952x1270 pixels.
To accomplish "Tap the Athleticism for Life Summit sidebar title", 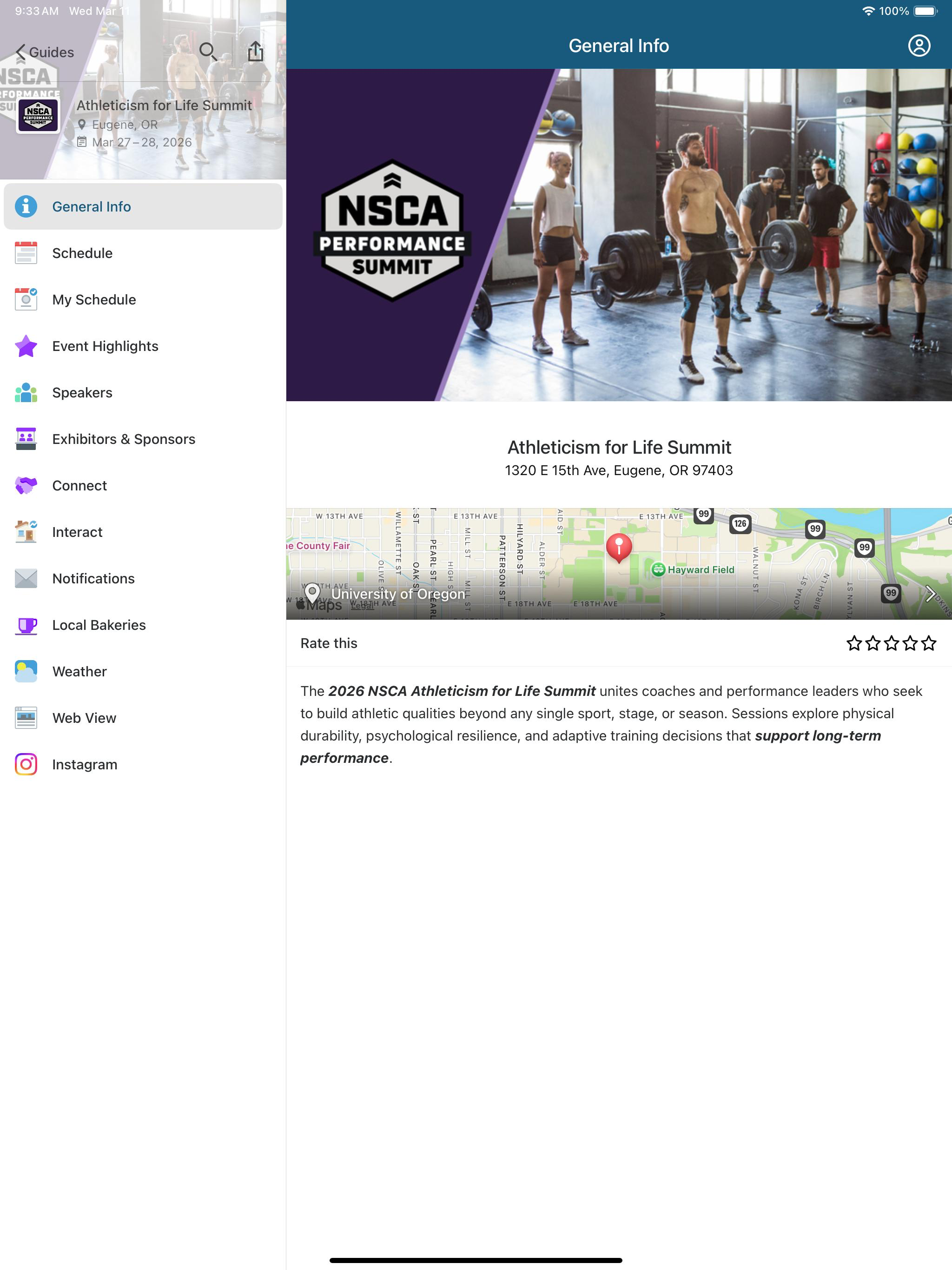I will tap(164, 105).
